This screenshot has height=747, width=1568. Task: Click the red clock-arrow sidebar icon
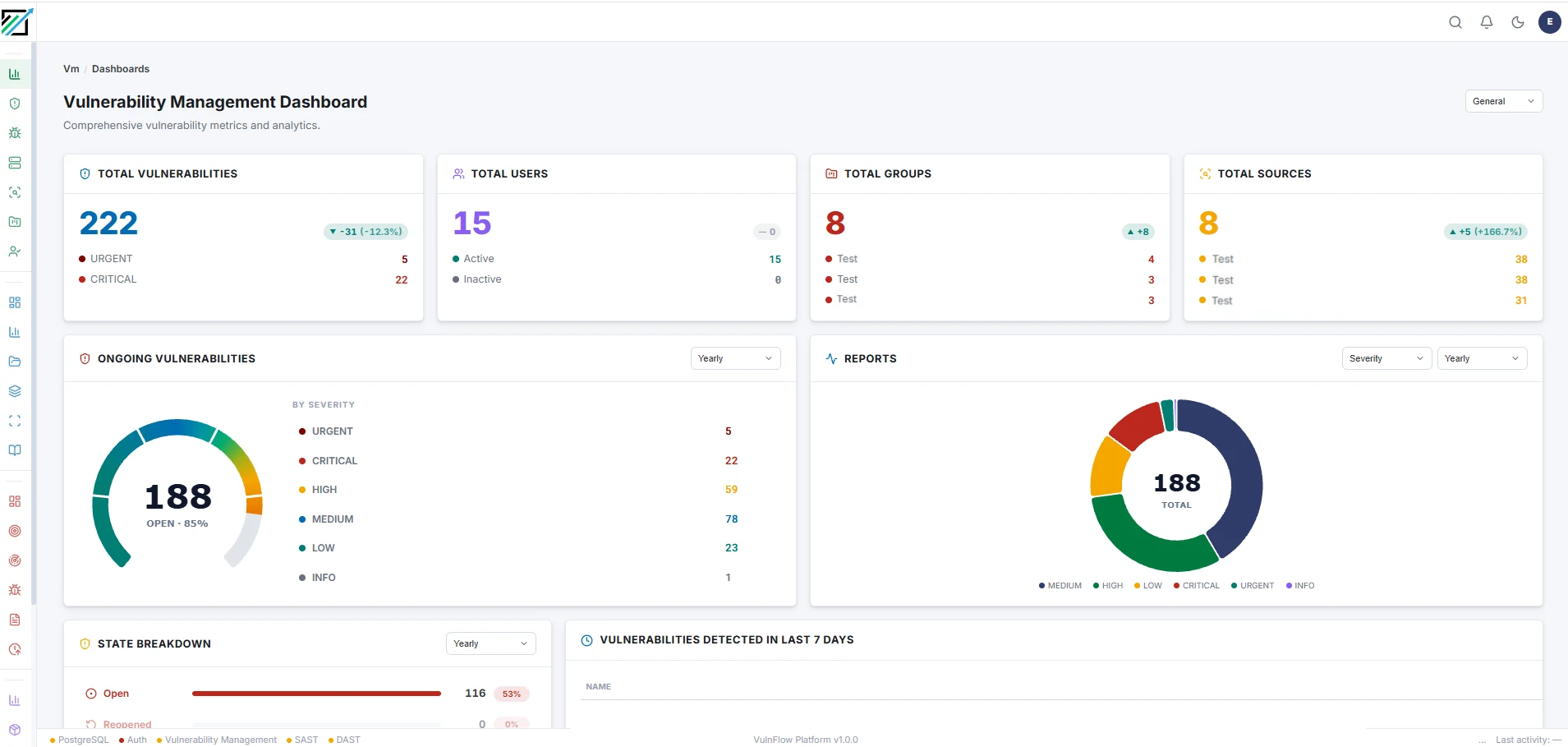click(15, 649)
